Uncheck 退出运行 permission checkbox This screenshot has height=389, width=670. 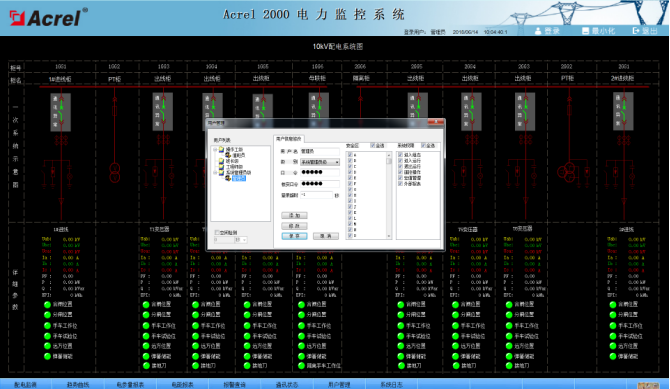click(x=400, y=166)
